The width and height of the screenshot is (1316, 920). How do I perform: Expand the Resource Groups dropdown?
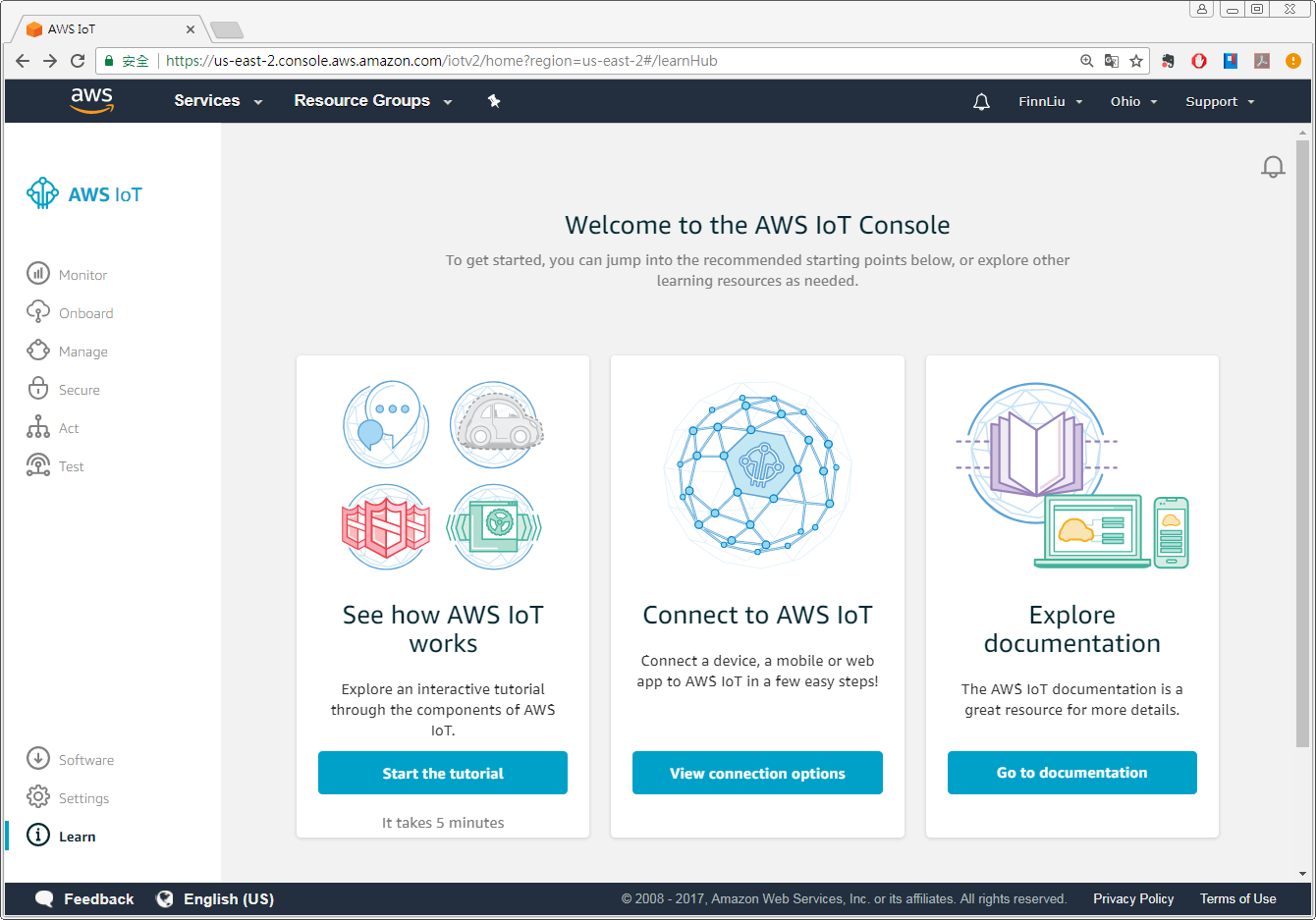click(x=373, y=100)
